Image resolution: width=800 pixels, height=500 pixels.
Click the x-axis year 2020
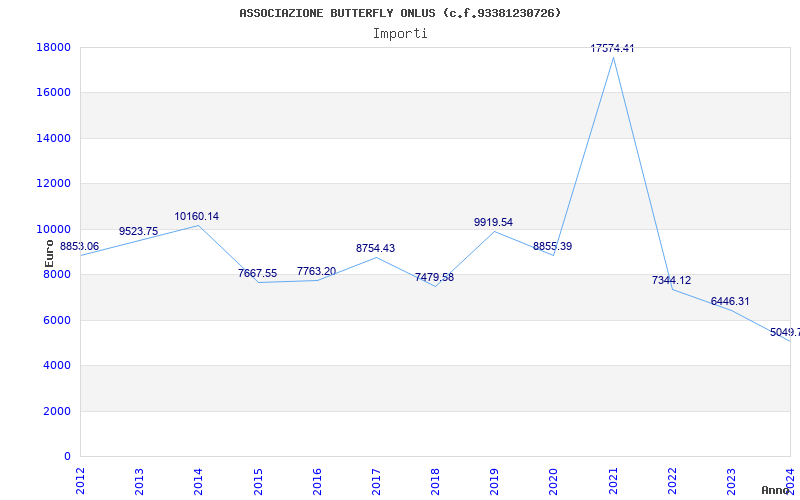pos(554,481)
